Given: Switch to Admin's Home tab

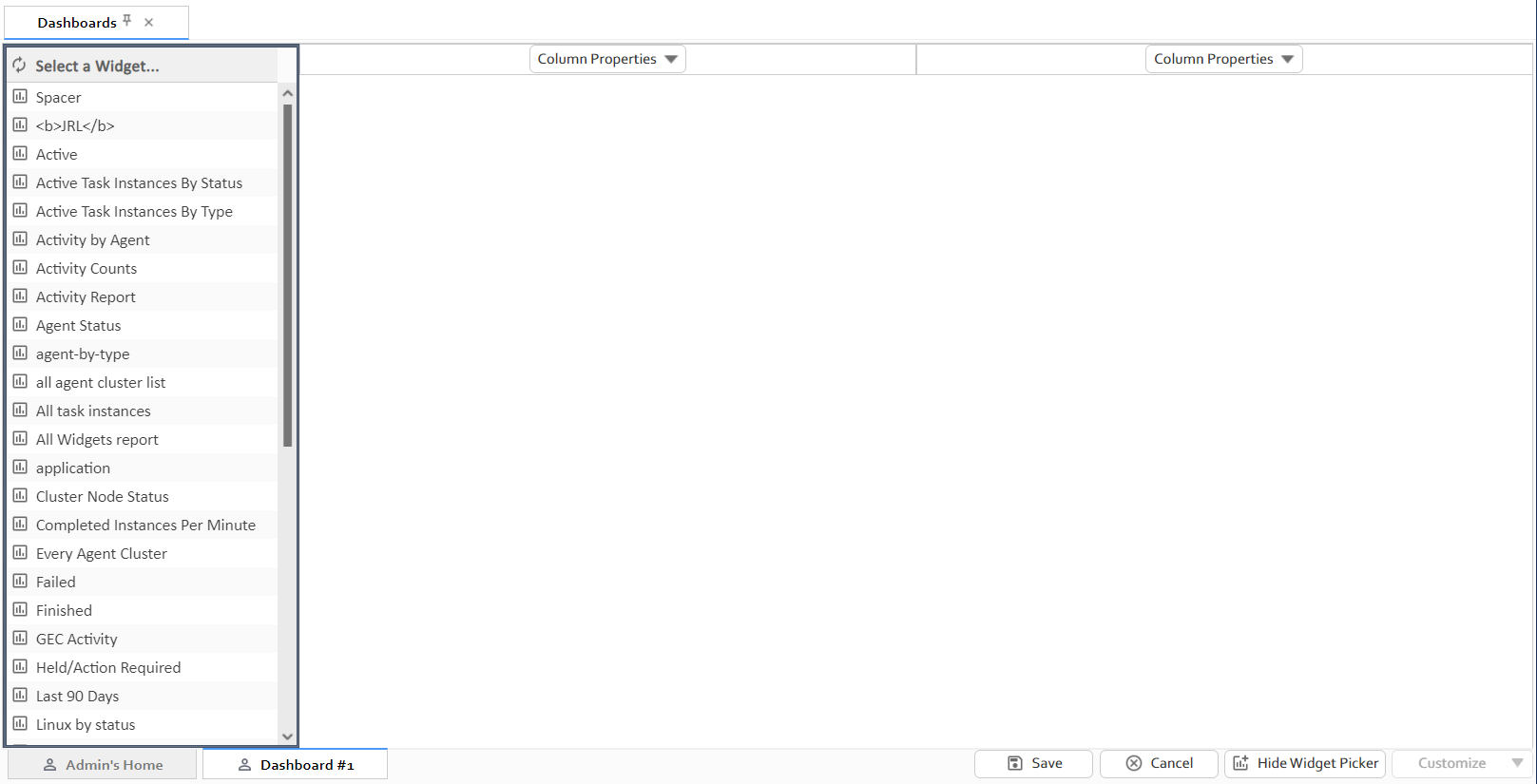Looking at the screenshot, I should 103,765.
